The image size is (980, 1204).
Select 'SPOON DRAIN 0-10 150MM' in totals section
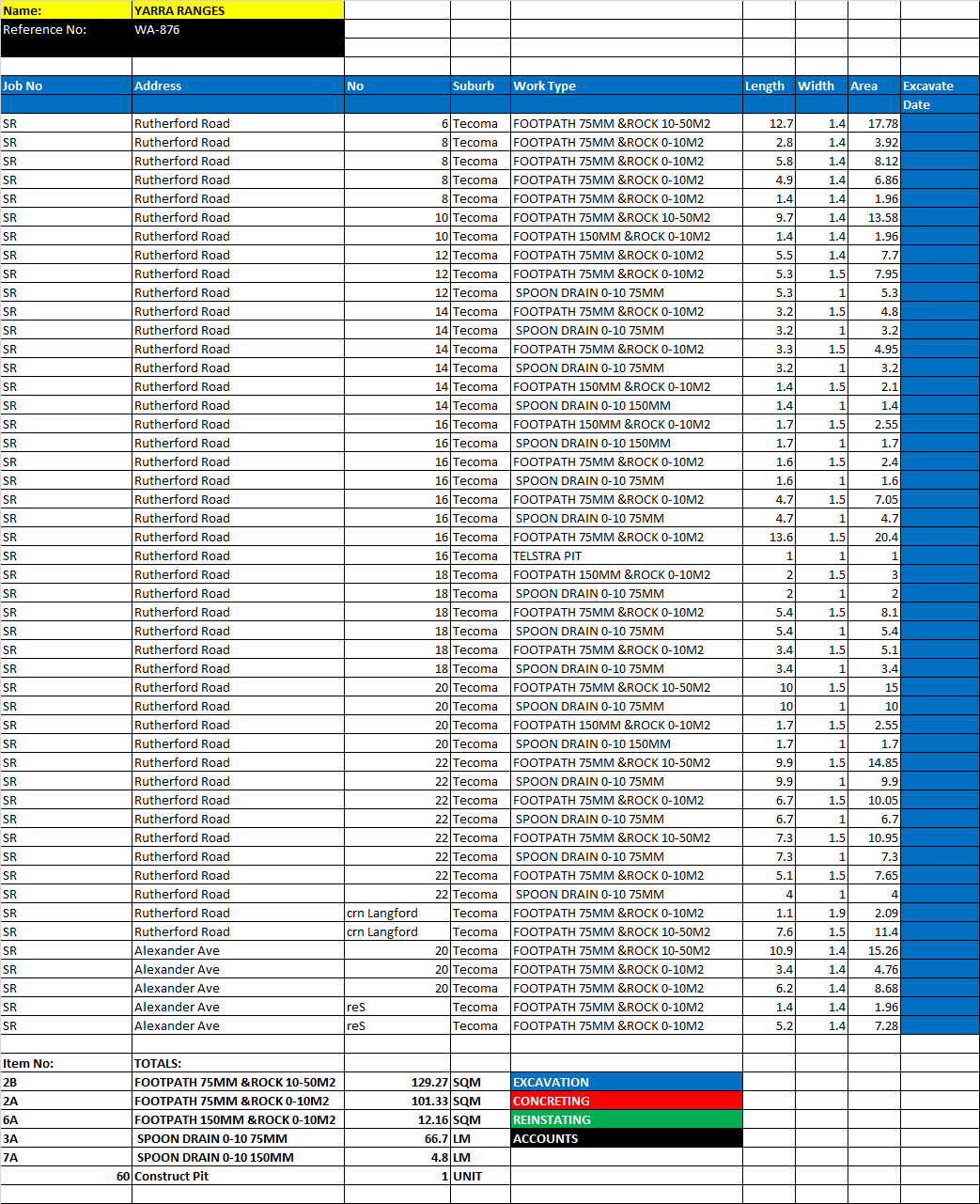tap(238, 1157)
